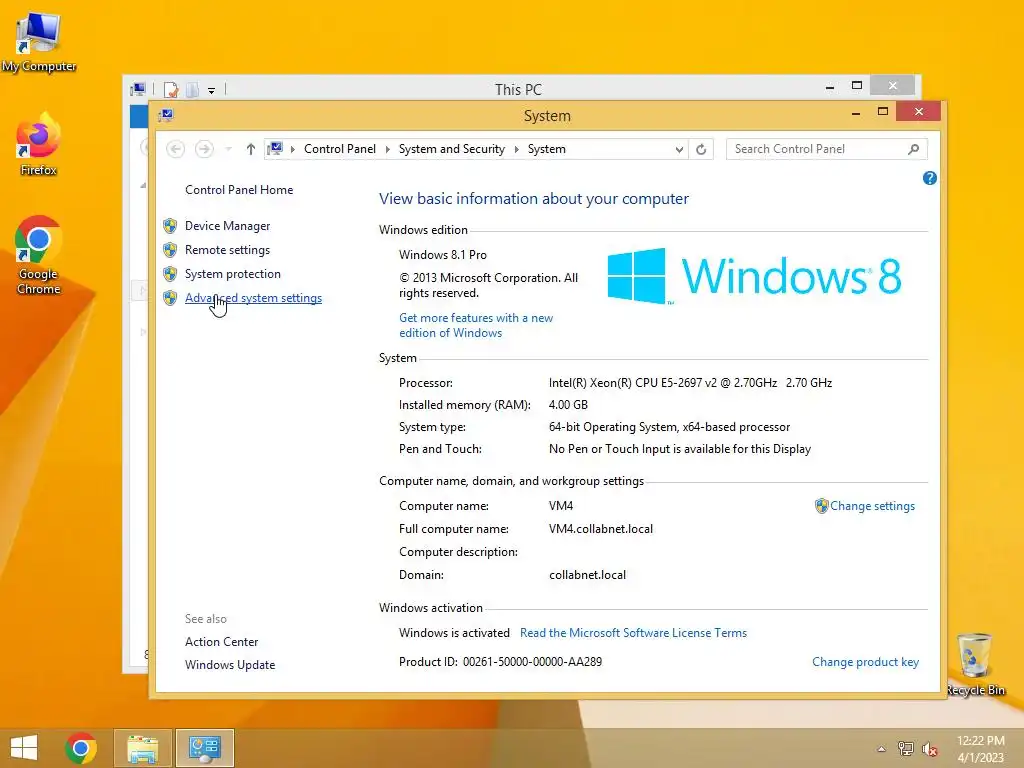Open Remote settings link

click(227, 250)
